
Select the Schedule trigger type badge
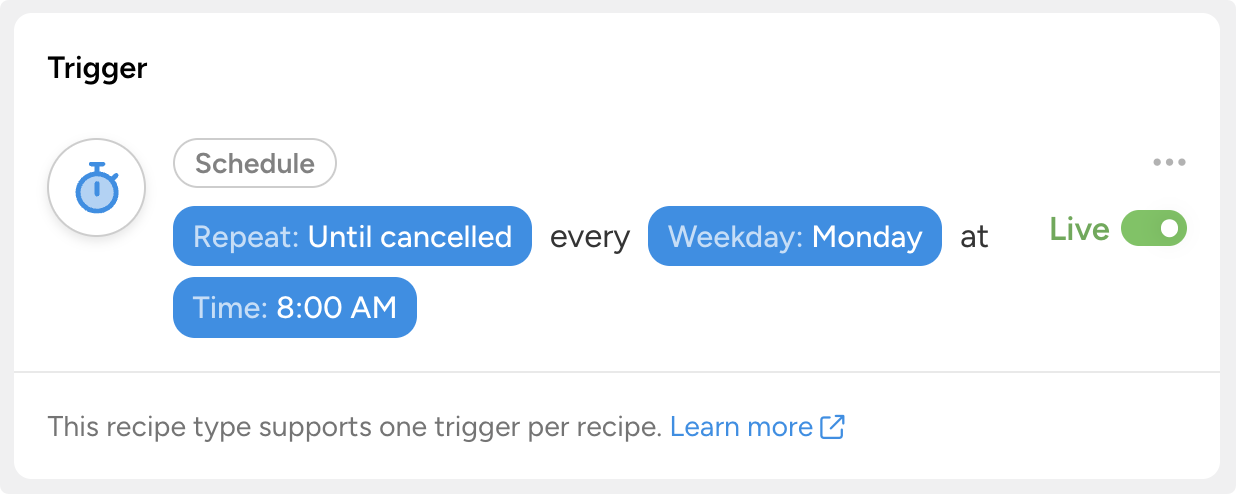(255, 163)
